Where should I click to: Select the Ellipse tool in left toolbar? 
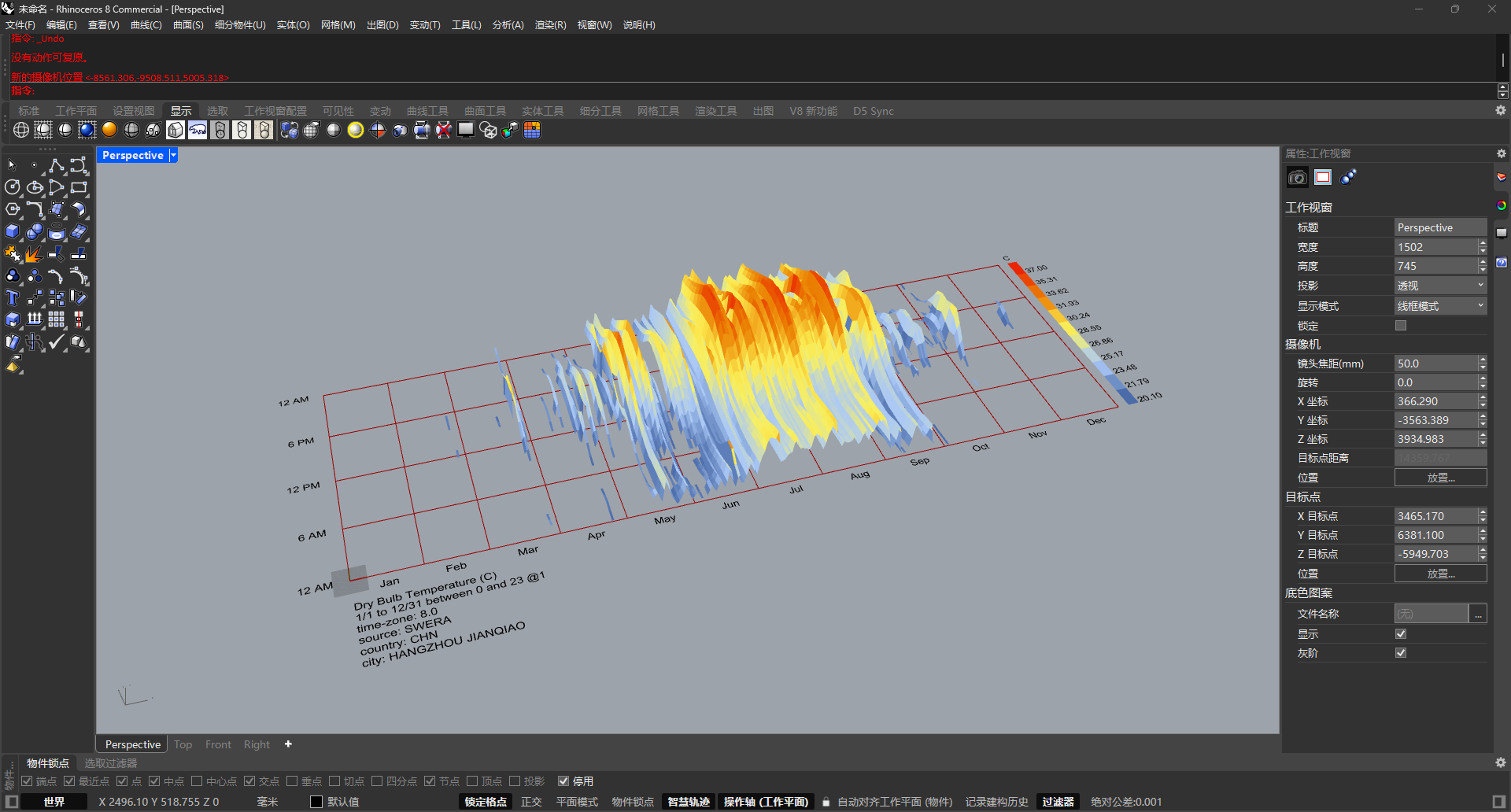click(x=35, y=187)
